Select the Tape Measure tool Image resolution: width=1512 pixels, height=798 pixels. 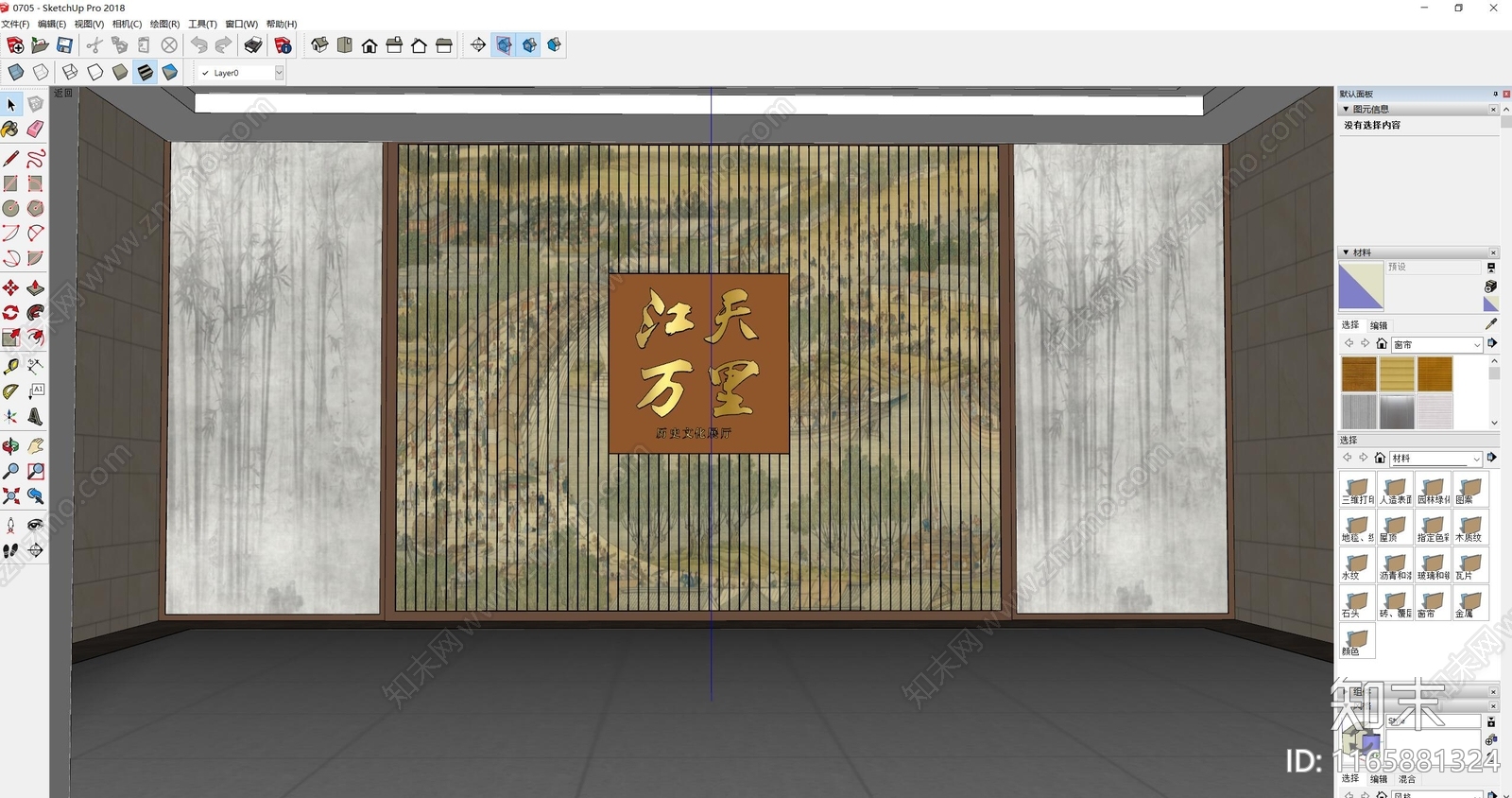11,366
